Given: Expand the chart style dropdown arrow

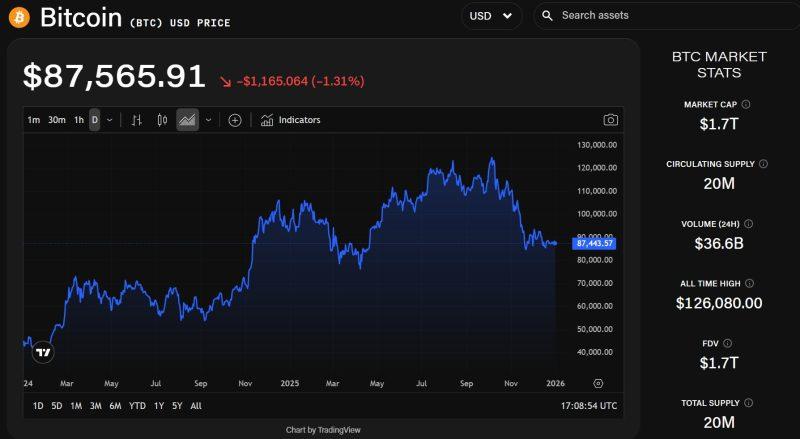Looking at the screenshot, I should coord(208,120).
